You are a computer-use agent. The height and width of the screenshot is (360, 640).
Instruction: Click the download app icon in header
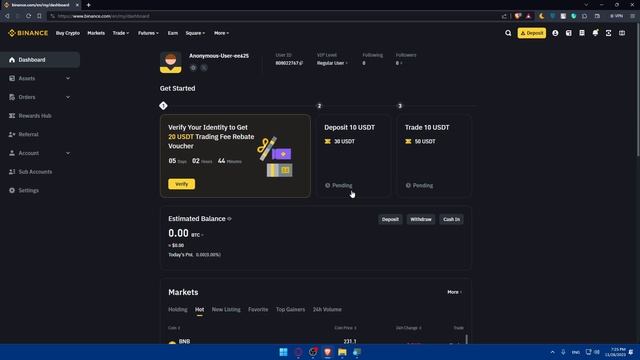coord(609,33)
